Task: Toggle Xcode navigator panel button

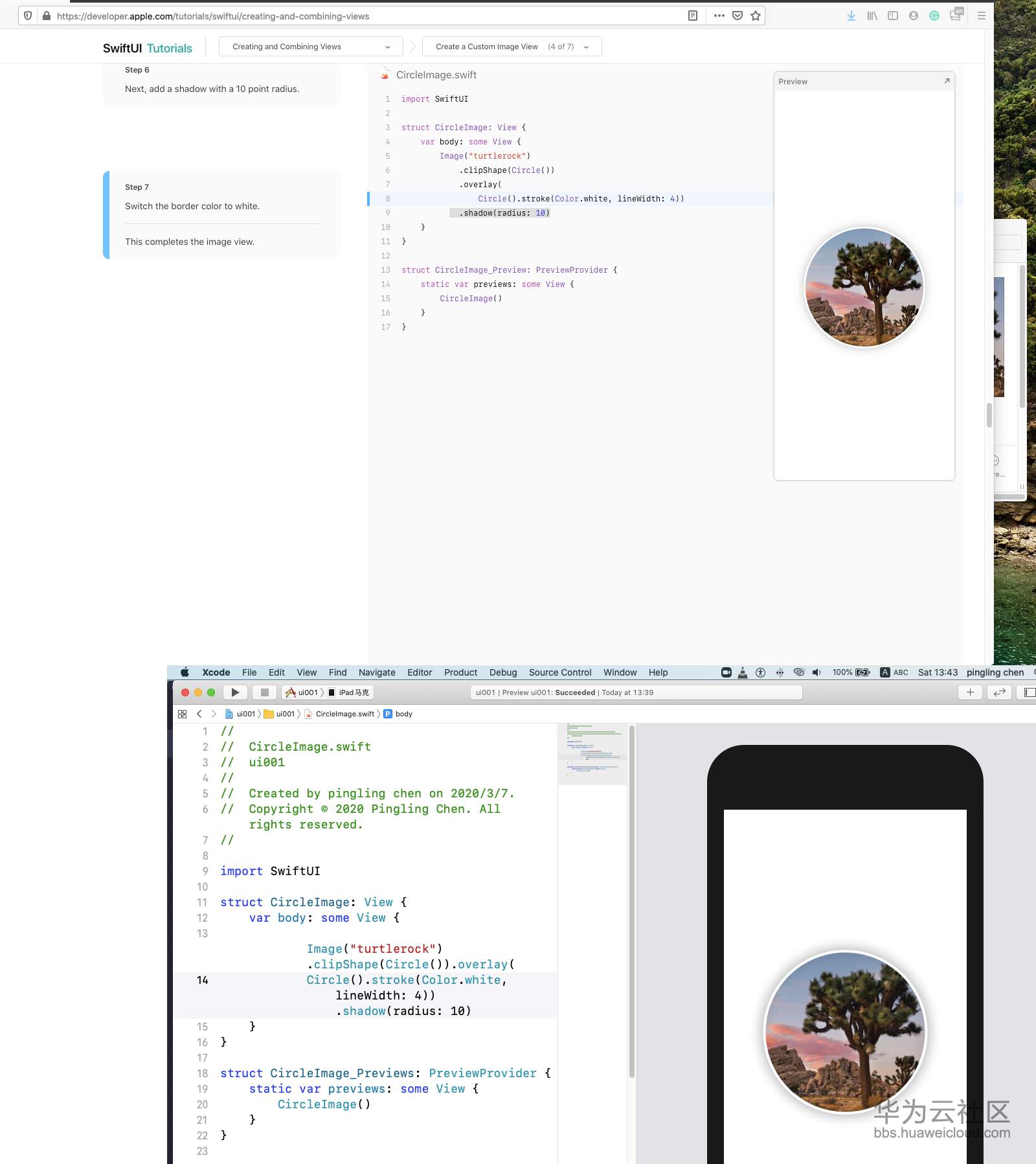Action: 1028,692
